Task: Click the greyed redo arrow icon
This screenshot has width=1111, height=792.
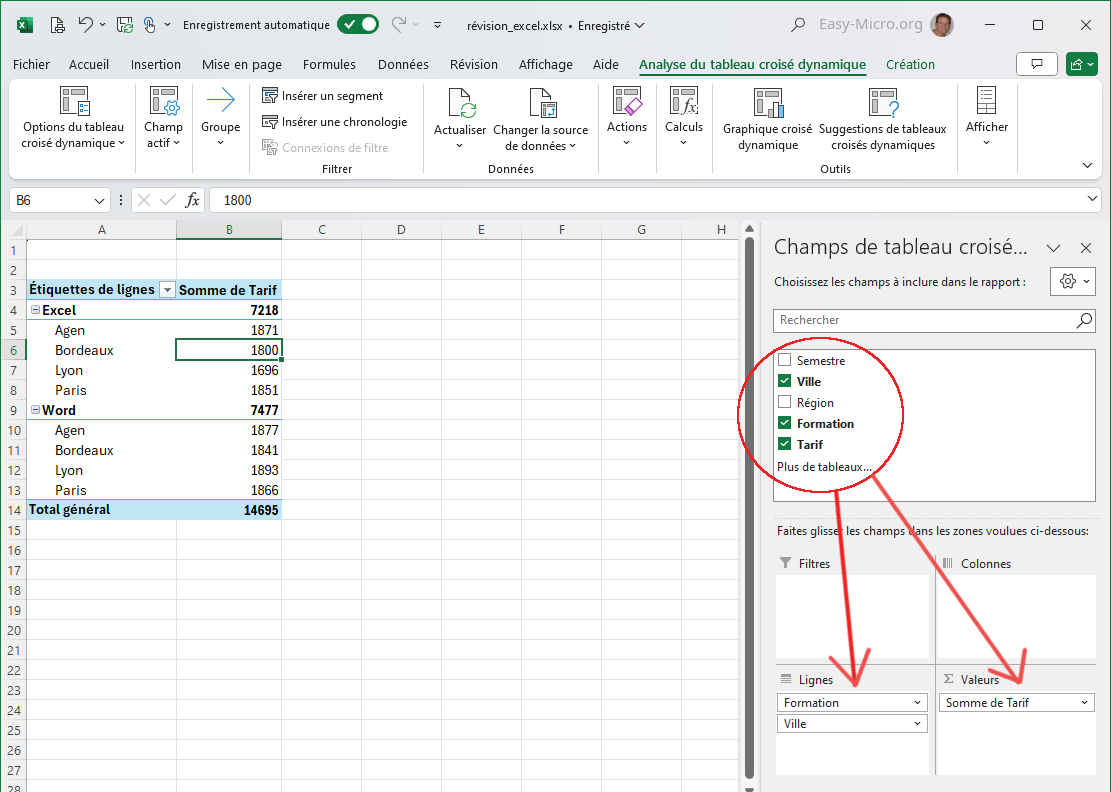Action: tap(399, 25)
